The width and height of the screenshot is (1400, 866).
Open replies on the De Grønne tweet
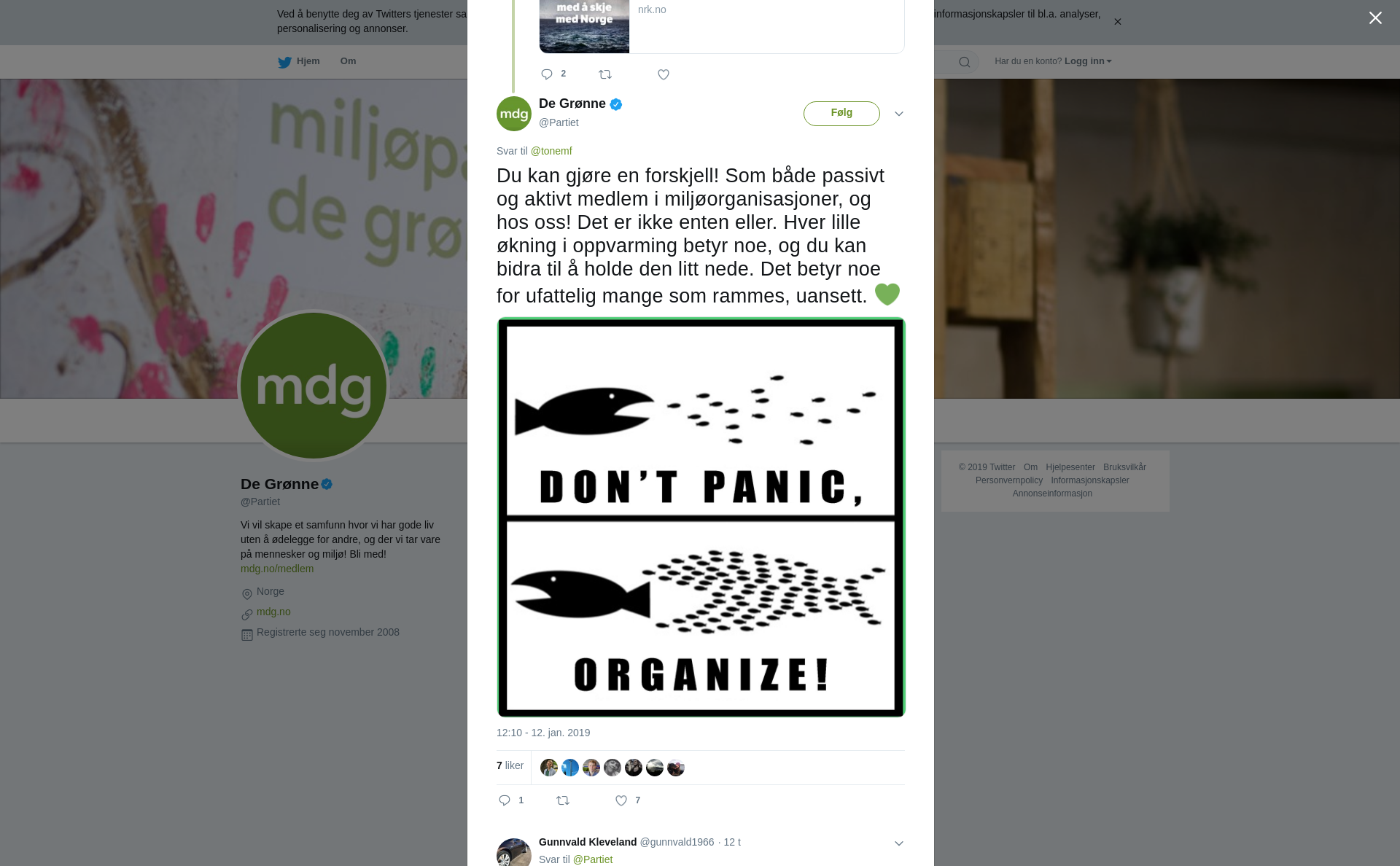pyautogui.click(x=505, y=800)
